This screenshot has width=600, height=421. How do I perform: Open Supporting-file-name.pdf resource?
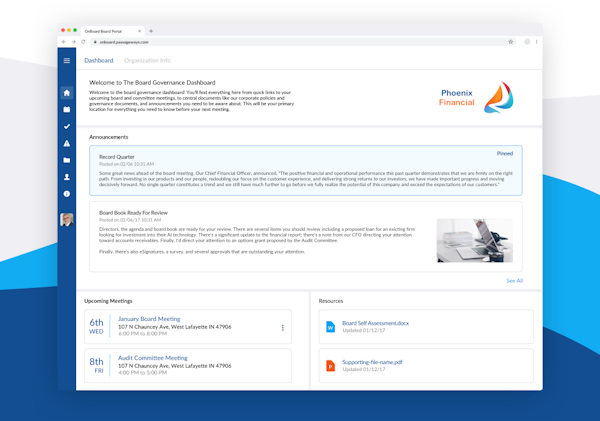pos(372,362)
